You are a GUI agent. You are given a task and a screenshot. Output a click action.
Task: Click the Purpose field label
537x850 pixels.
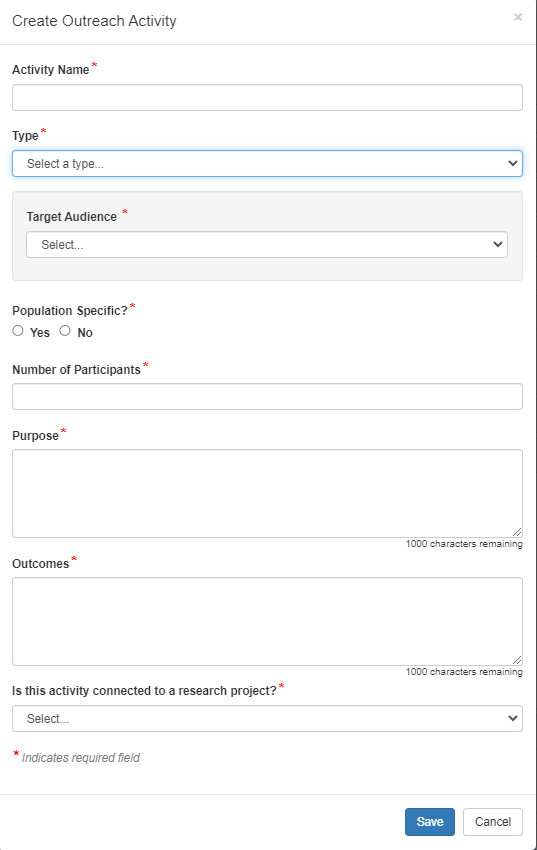[35, 436]
